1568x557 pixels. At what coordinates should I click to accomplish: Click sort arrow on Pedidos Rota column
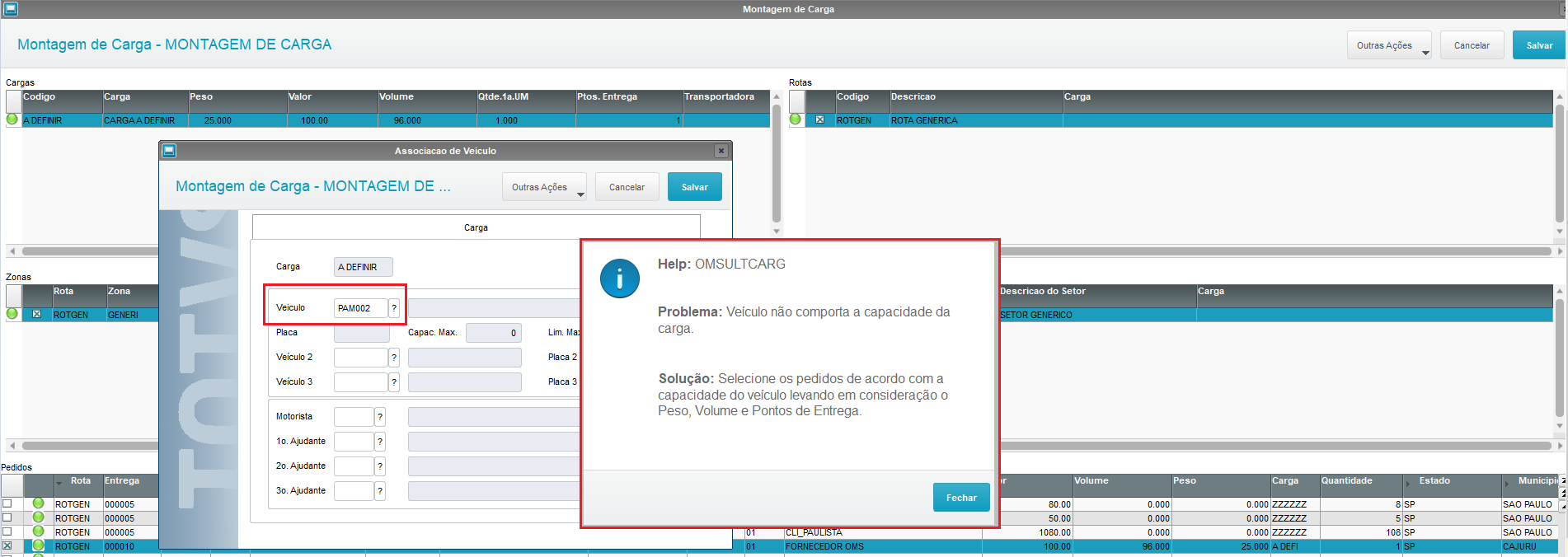(59, 483)
